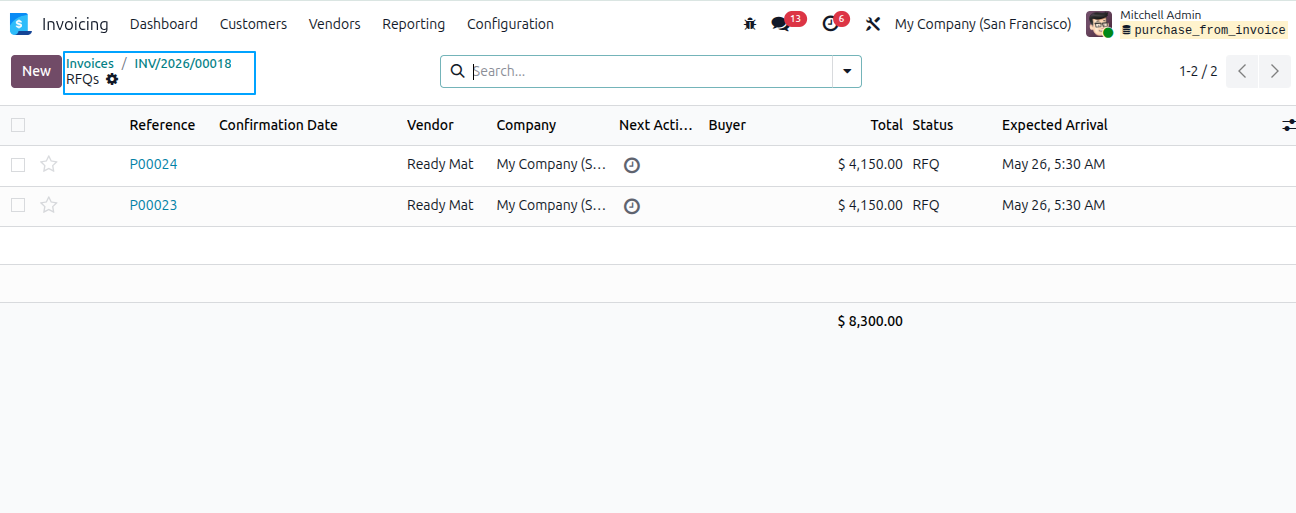Click the magnifying glass search icon
1296x513 pixels.
(x=458, y=71)
